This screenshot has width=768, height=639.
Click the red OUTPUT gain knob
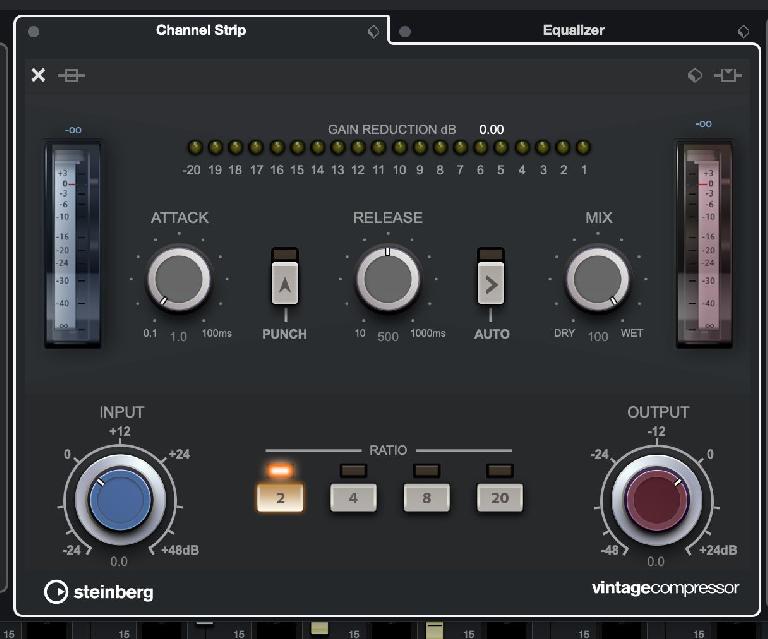657,500
